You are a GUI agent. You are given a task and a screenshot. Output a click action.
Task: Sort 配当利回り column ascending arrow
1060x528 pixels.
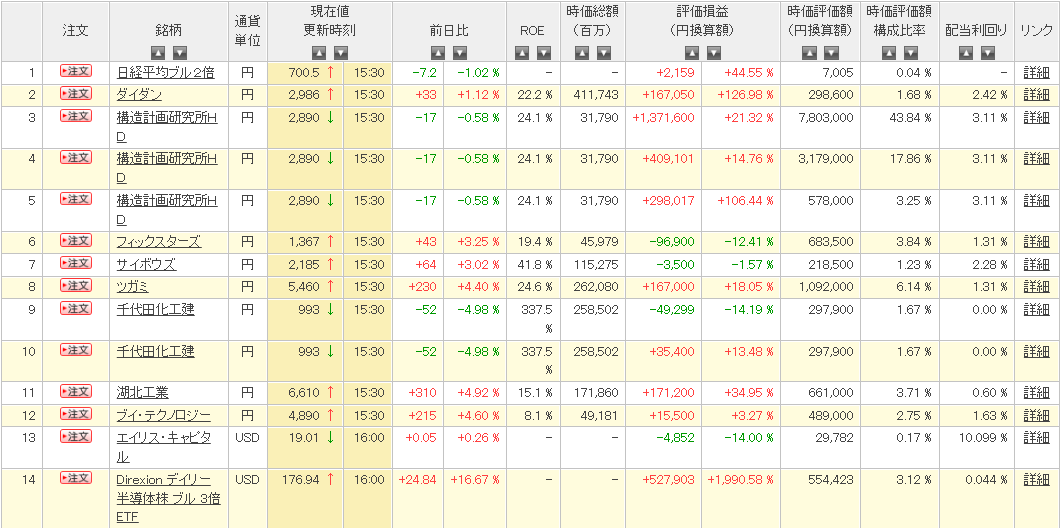click(966, 52)
